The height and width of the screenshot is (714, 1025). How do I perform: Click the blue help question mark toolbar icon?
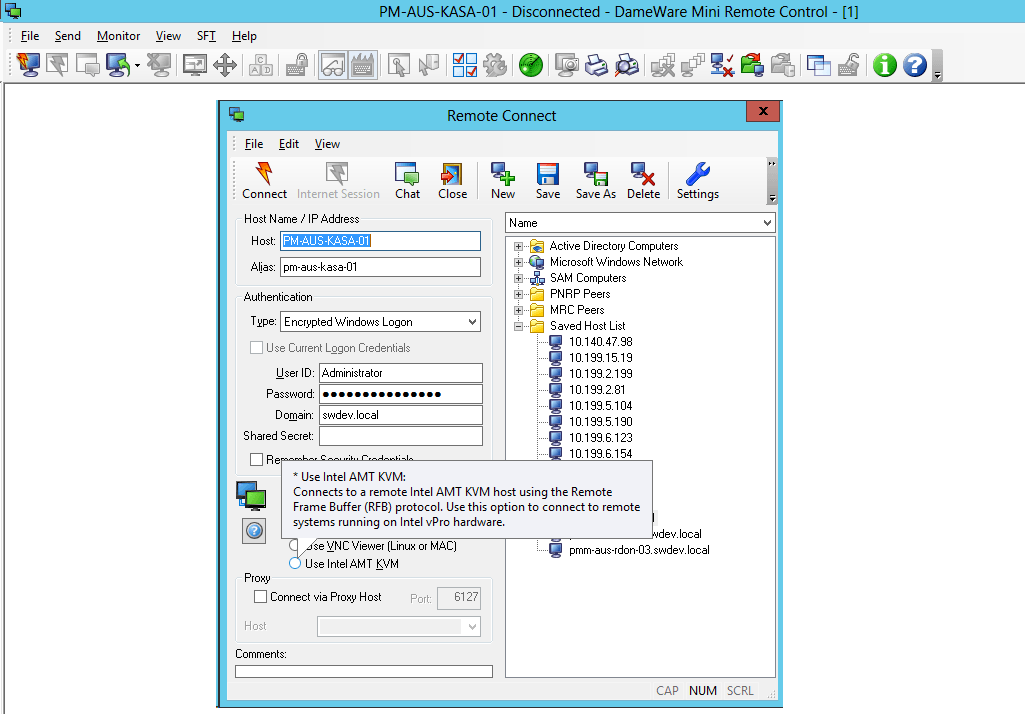click(915, 65)
